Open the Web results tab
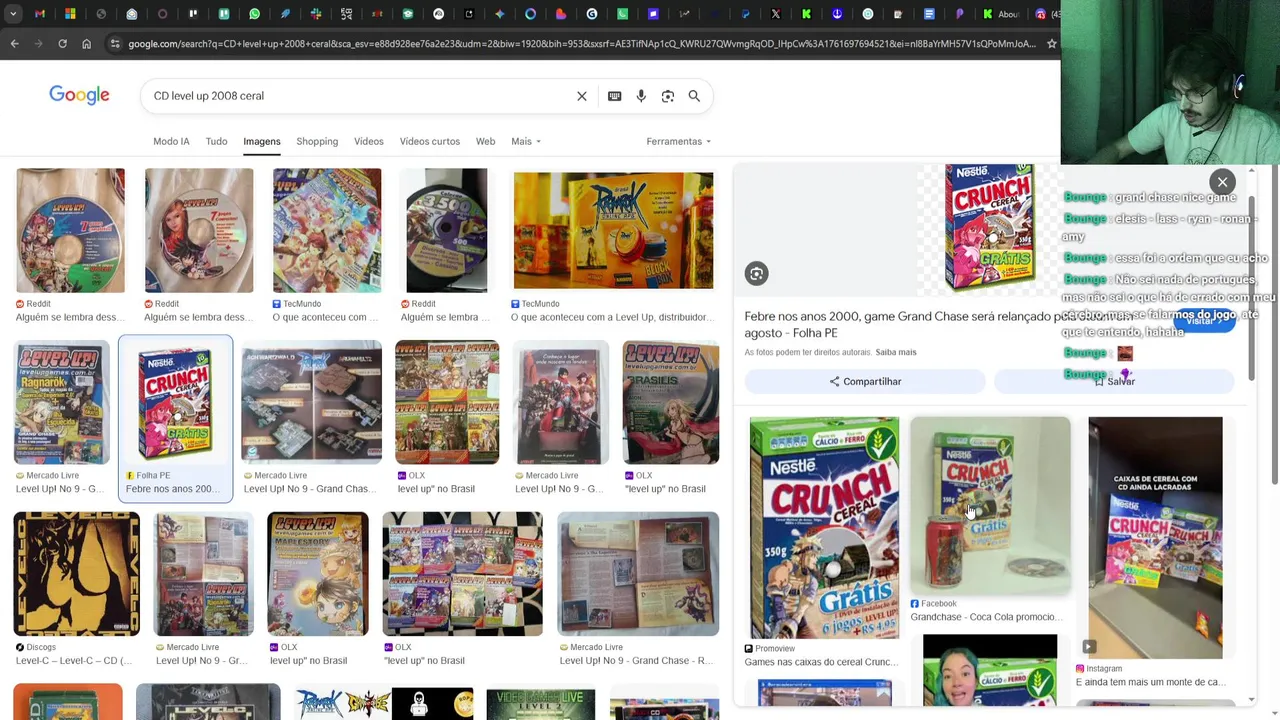 [x=485, y=141]
